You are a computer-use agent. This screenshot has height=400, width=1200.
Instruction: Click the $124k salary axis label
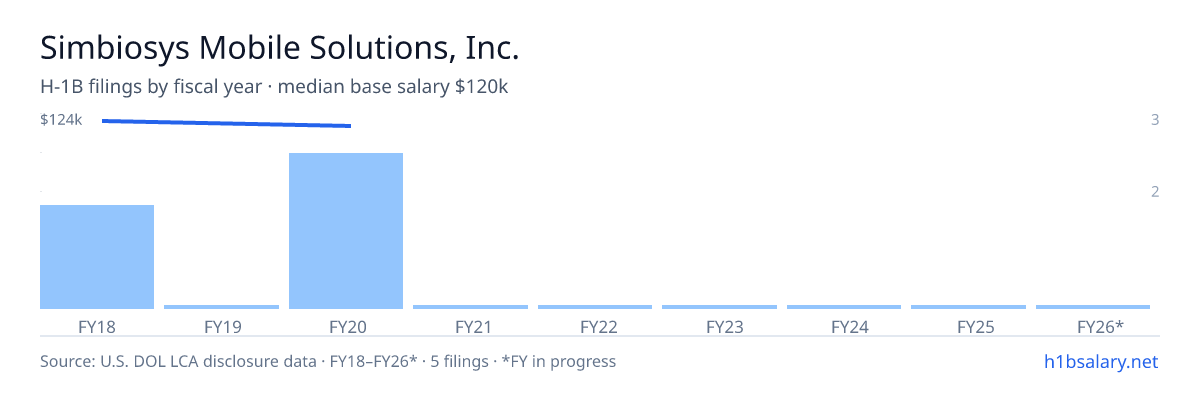point(61,120)
